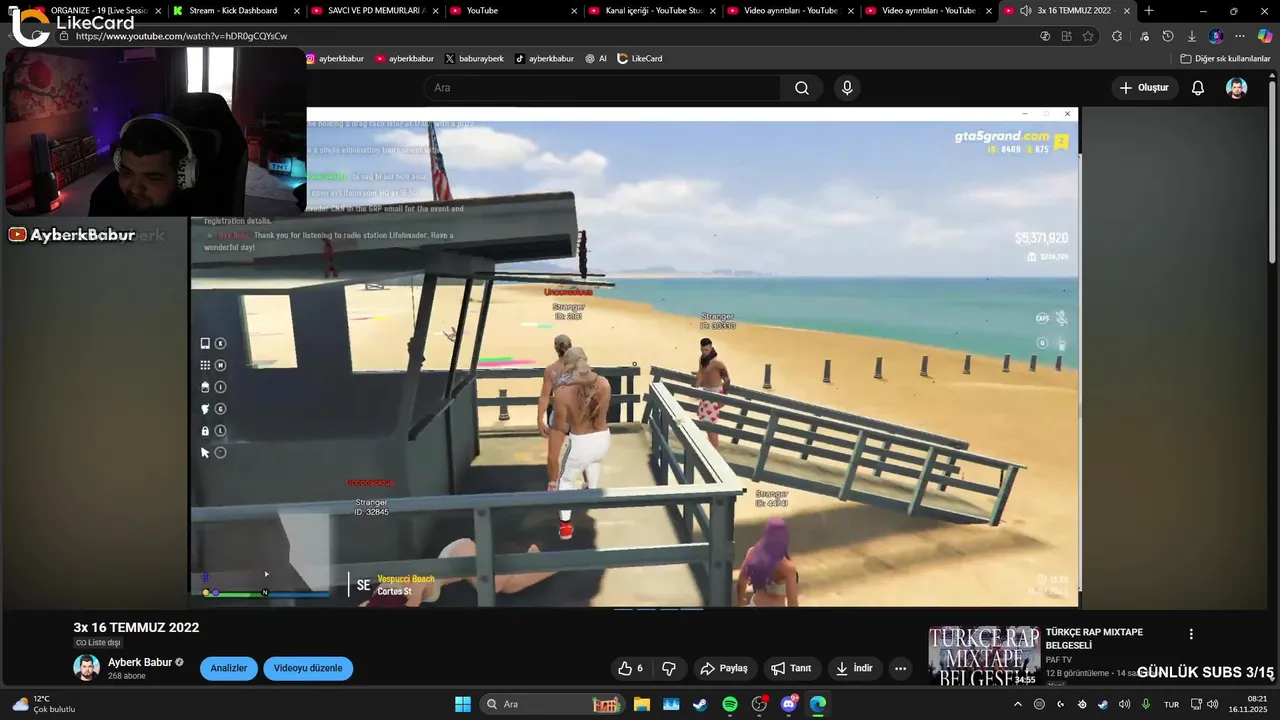Open Edge settings and more menu
1280x720 pixels.
pyautogui.click(x=1240, y=36)
